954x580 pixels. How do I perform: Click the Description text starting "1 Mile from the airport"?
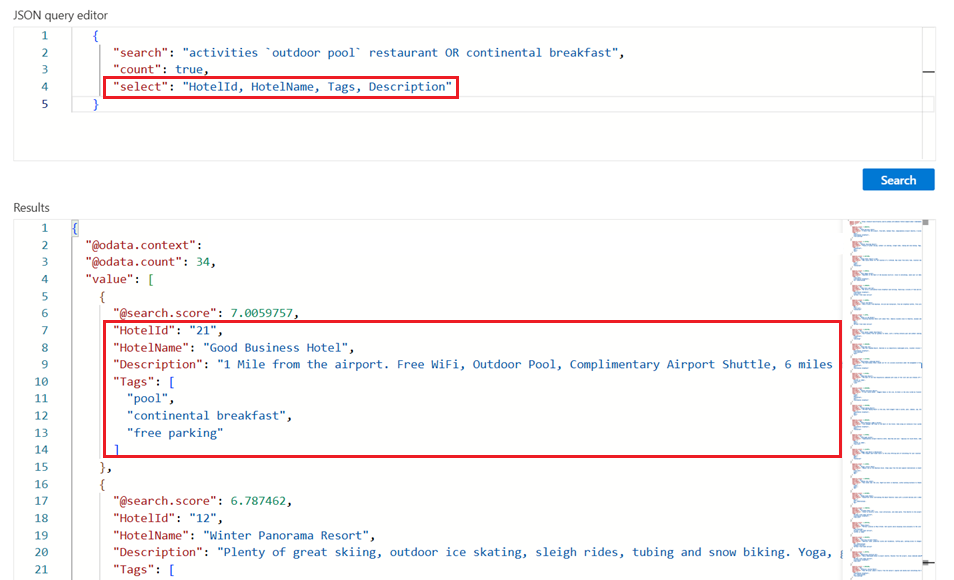click(524, 364)
